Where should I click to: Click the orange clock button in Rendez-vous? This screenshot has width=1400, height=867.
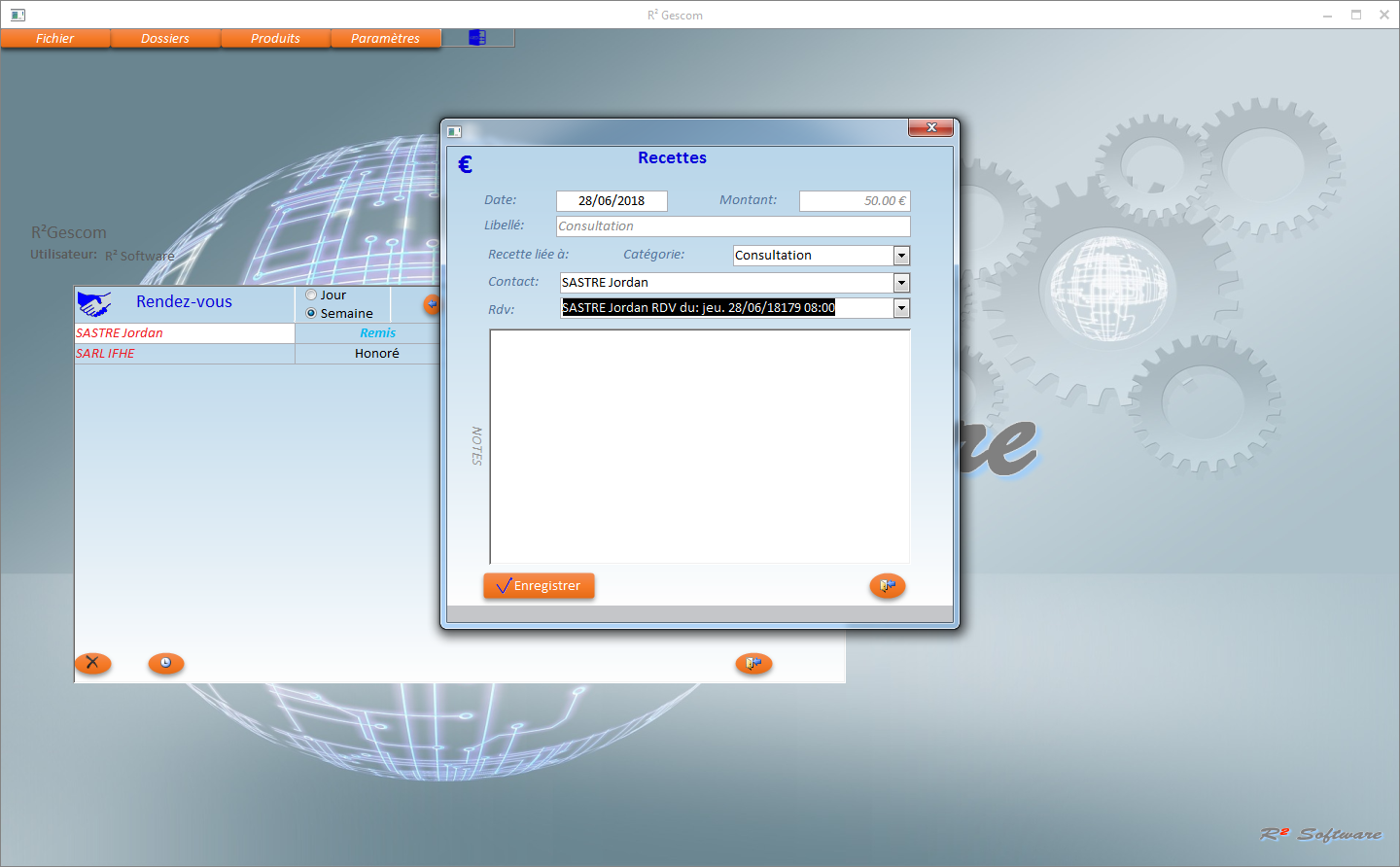point(166,663)
